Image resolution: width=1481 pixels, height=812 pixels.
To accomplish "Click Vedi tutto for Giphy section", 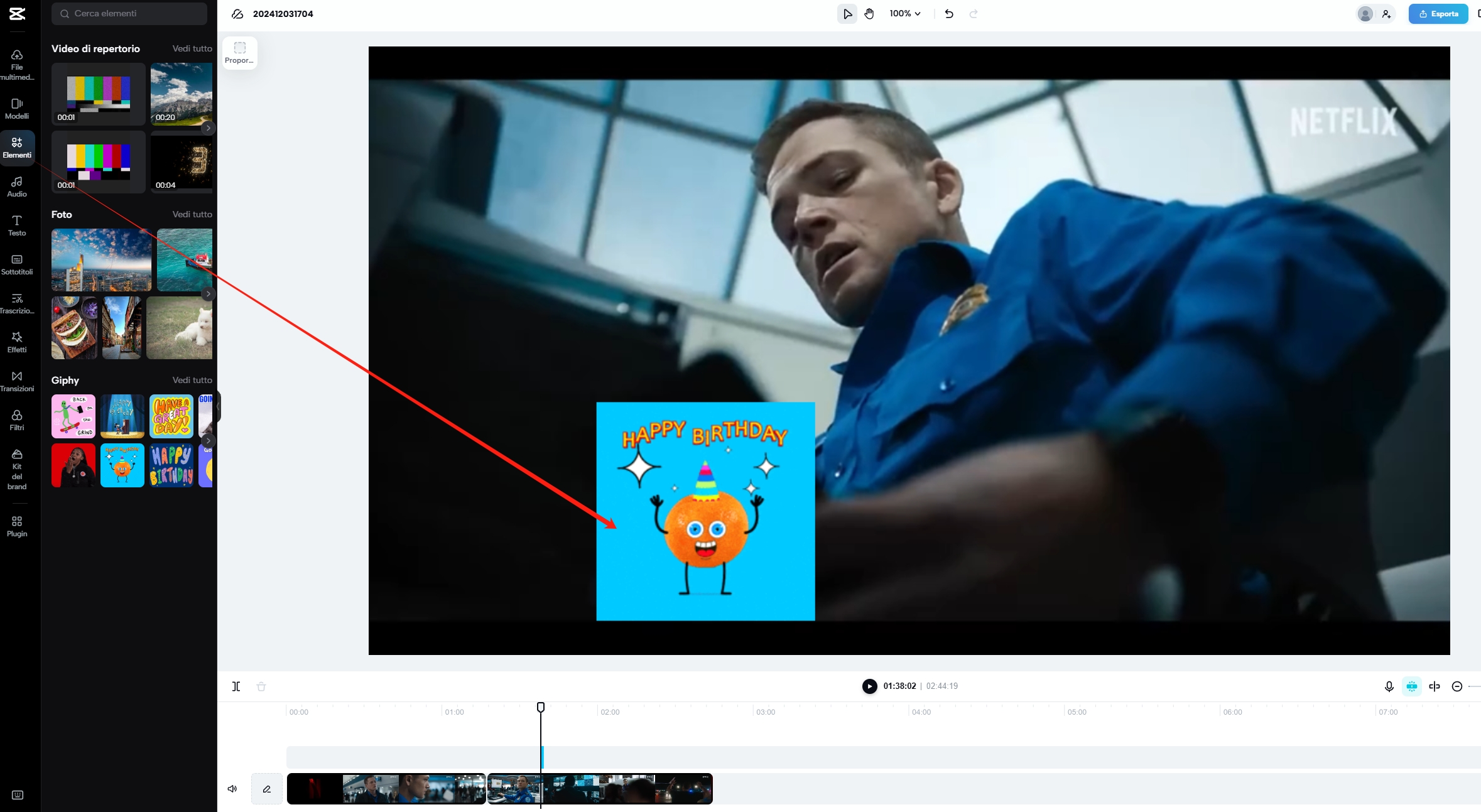I will (x=192, y=380).
